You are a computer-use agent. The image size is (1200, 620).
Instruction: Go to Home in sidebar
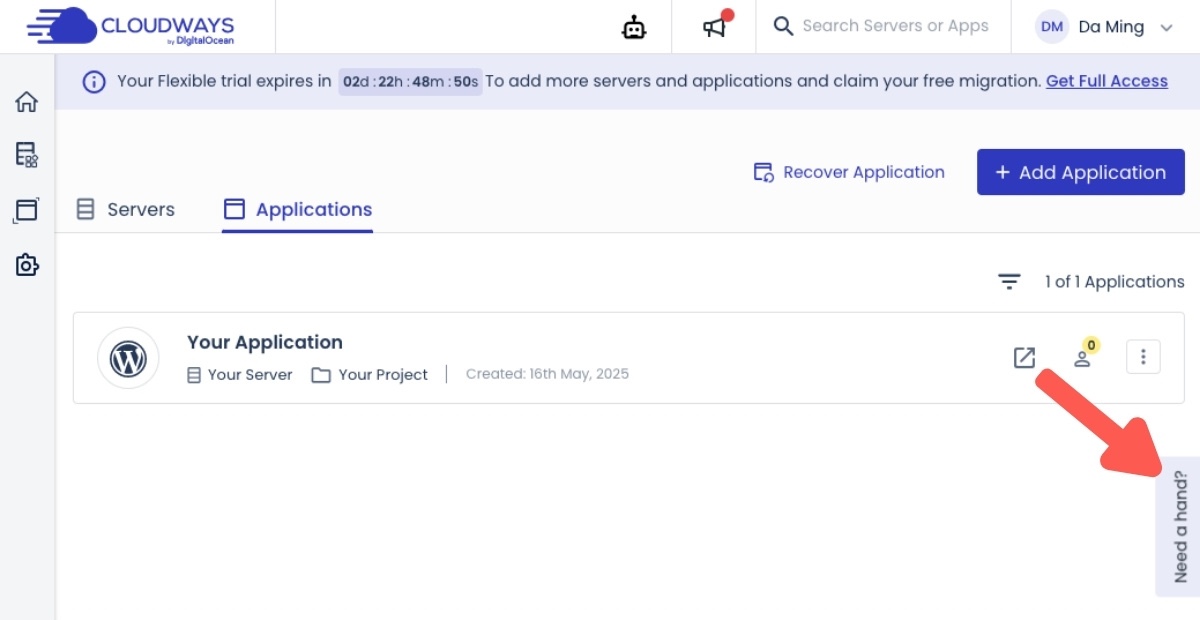[x=27, y=102]
